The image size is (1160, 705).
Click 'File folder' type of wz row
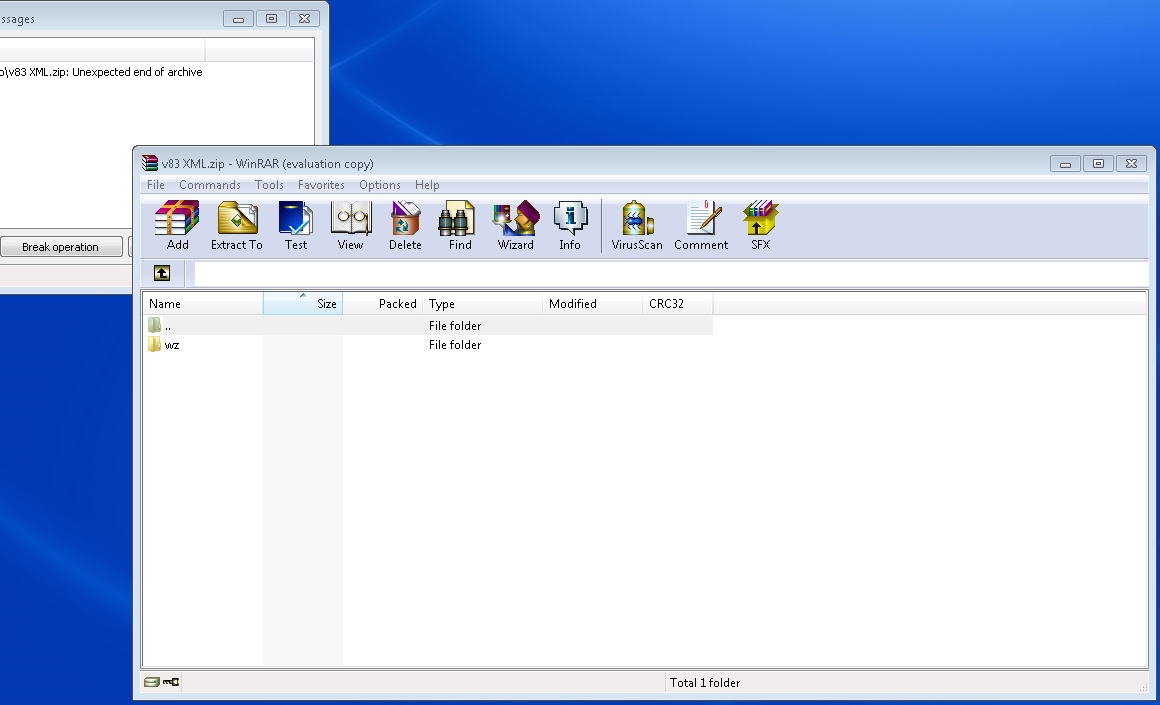click(455, 345)
